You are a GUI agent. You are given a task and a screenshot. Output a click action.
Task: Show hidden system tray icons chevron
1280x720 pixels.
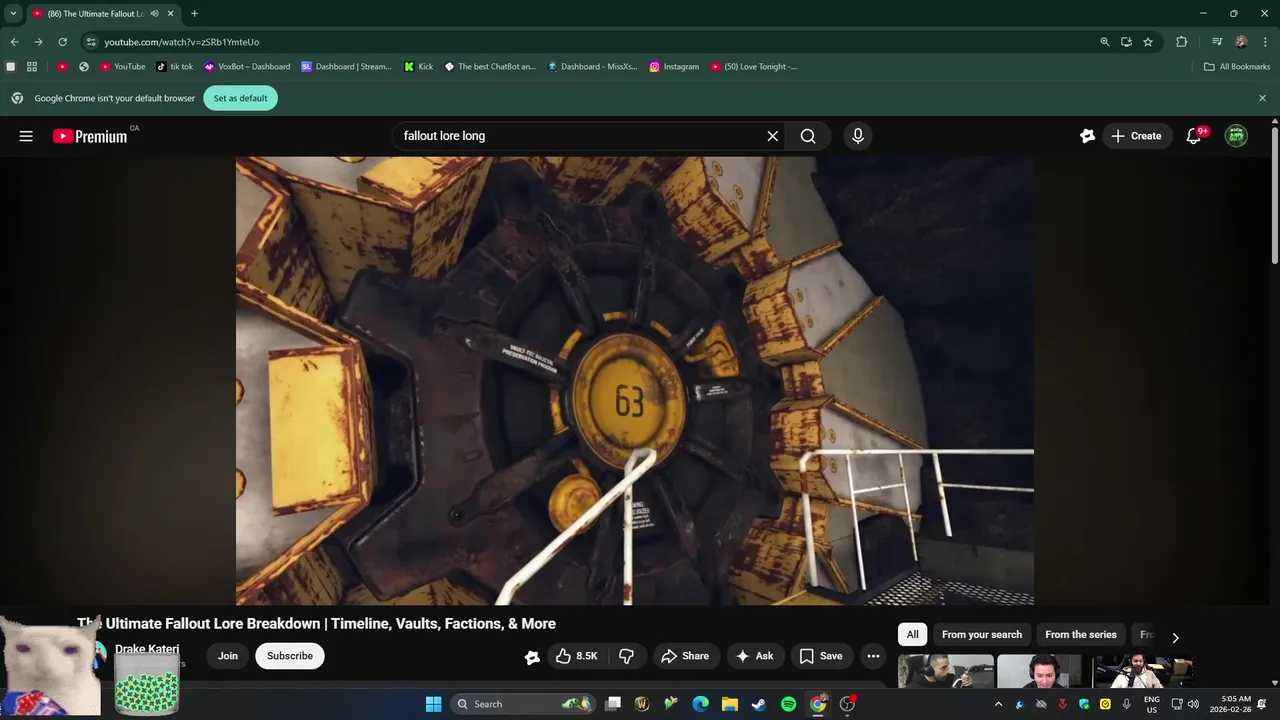[x=998, y=704]
